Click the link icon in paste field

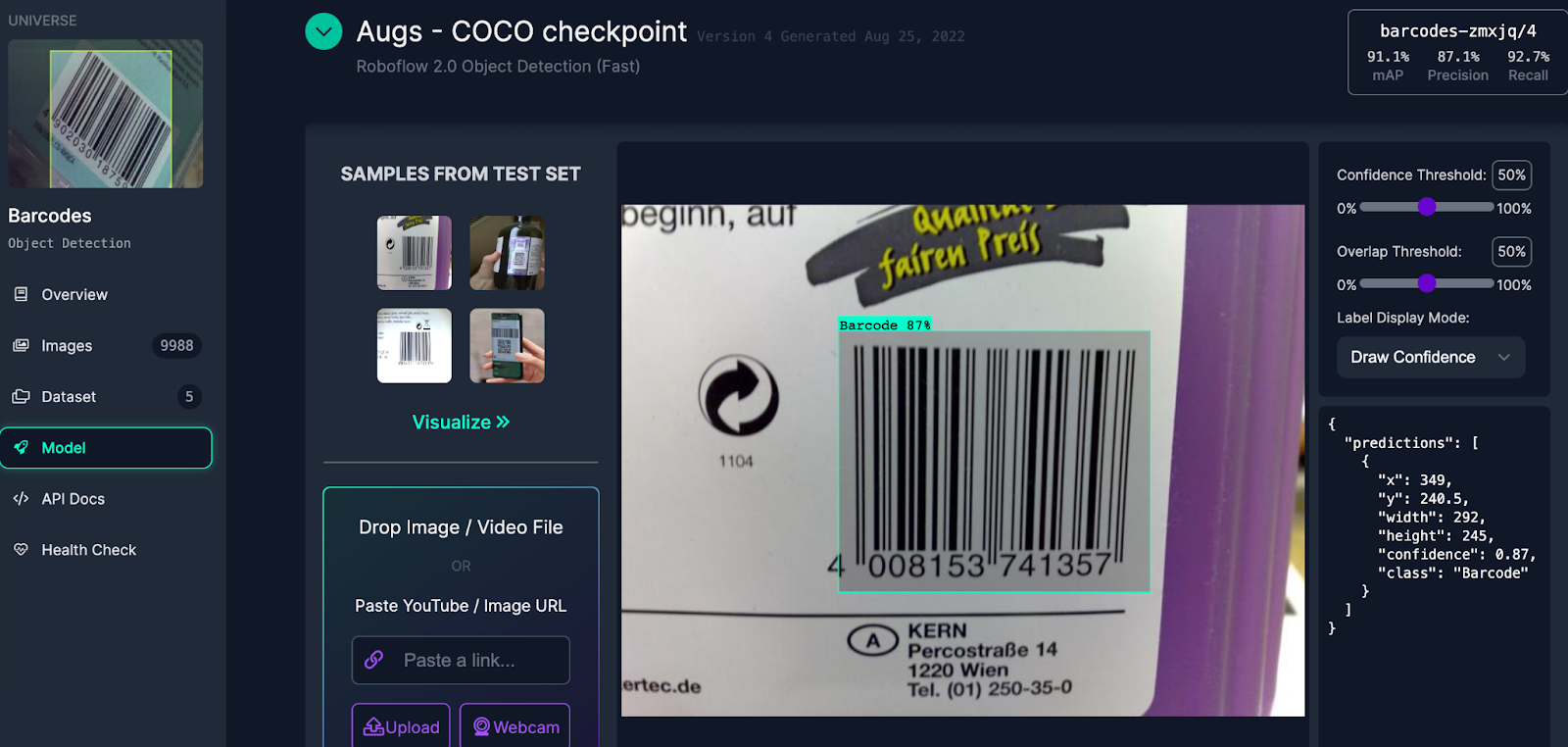(x=373, y=660)
